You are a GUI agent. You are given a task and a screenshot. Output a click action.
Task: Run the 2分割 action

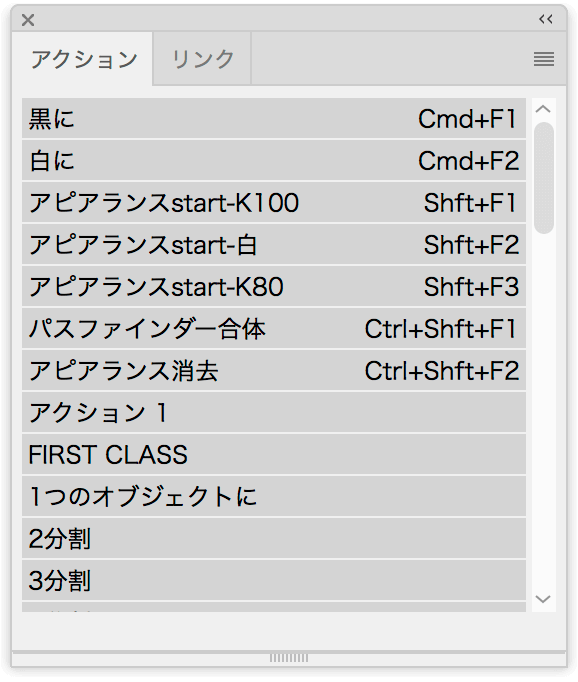pos(274,538)
